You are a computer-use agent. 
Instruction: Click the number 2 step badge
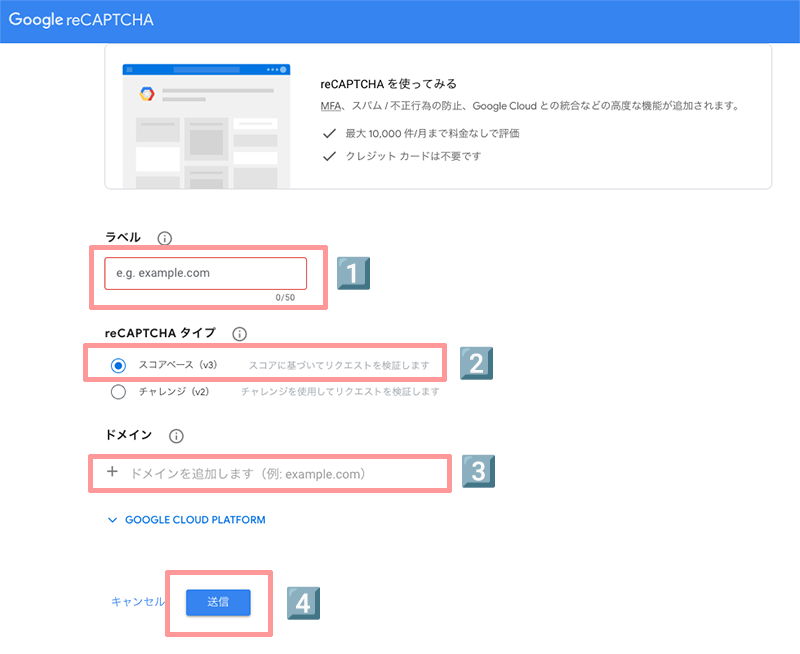(477, 363)
